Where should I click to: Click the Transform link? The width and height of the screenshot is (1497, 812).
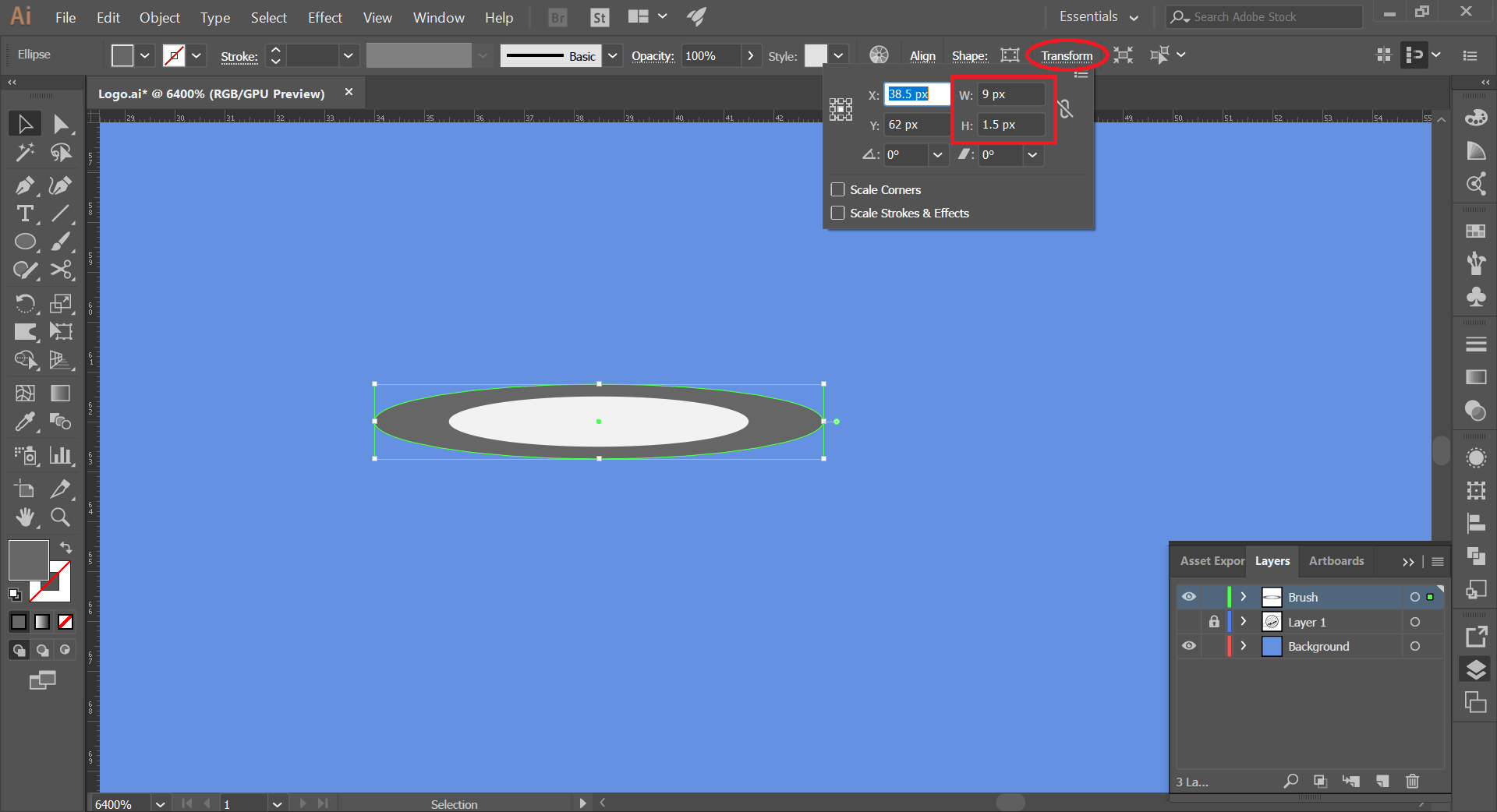pyautogui.click(x=1067, y=55)
